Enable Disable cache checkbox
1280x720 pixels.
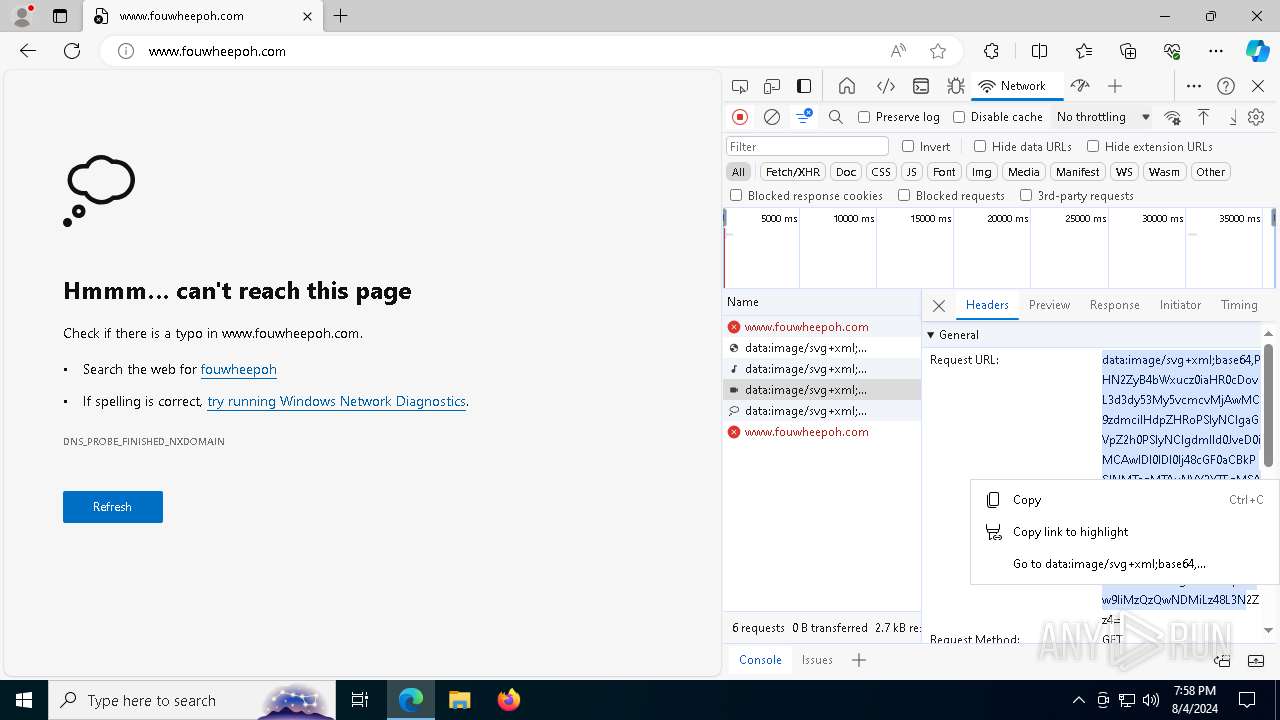click(x=959, y=117)
